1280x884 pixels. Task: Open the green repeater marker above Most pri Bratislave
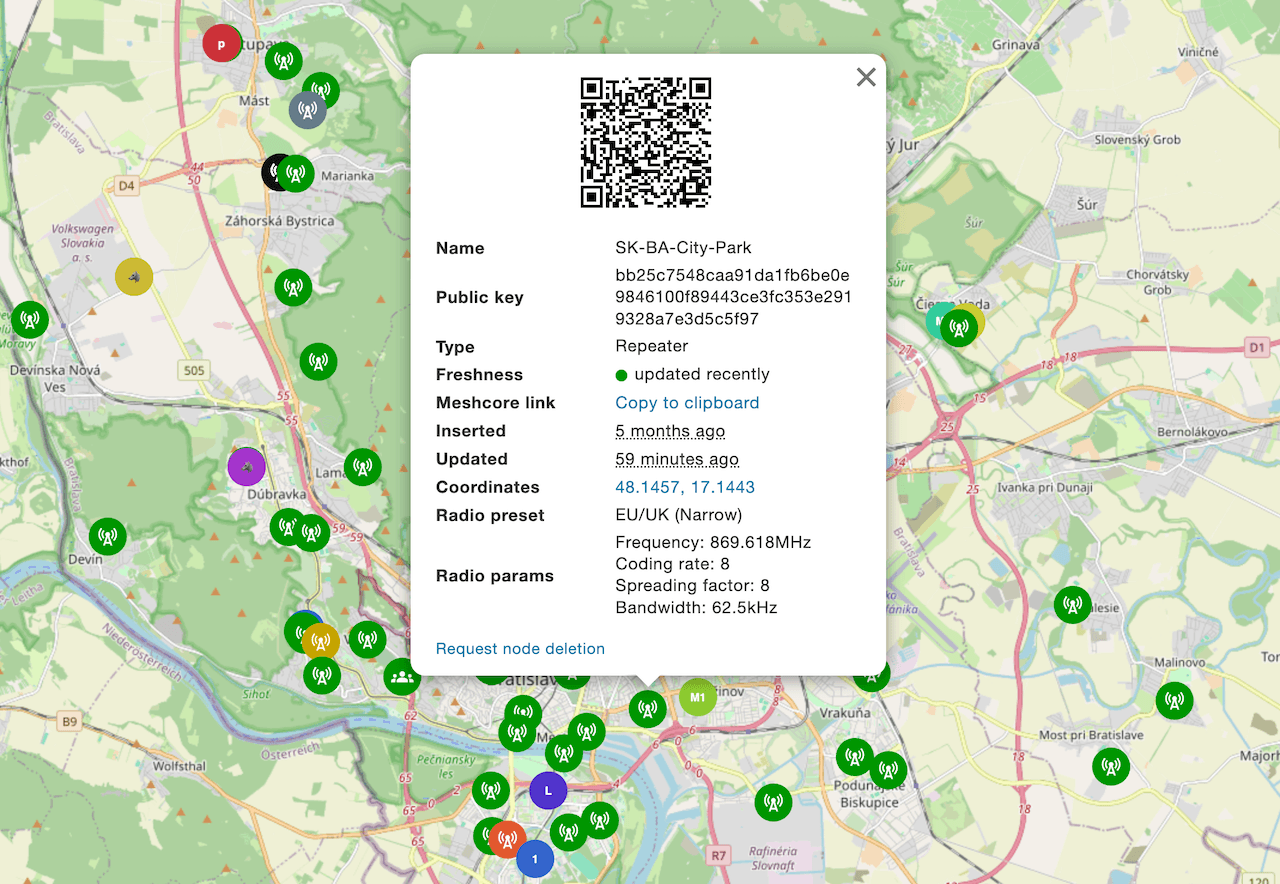click(1111, 766)
